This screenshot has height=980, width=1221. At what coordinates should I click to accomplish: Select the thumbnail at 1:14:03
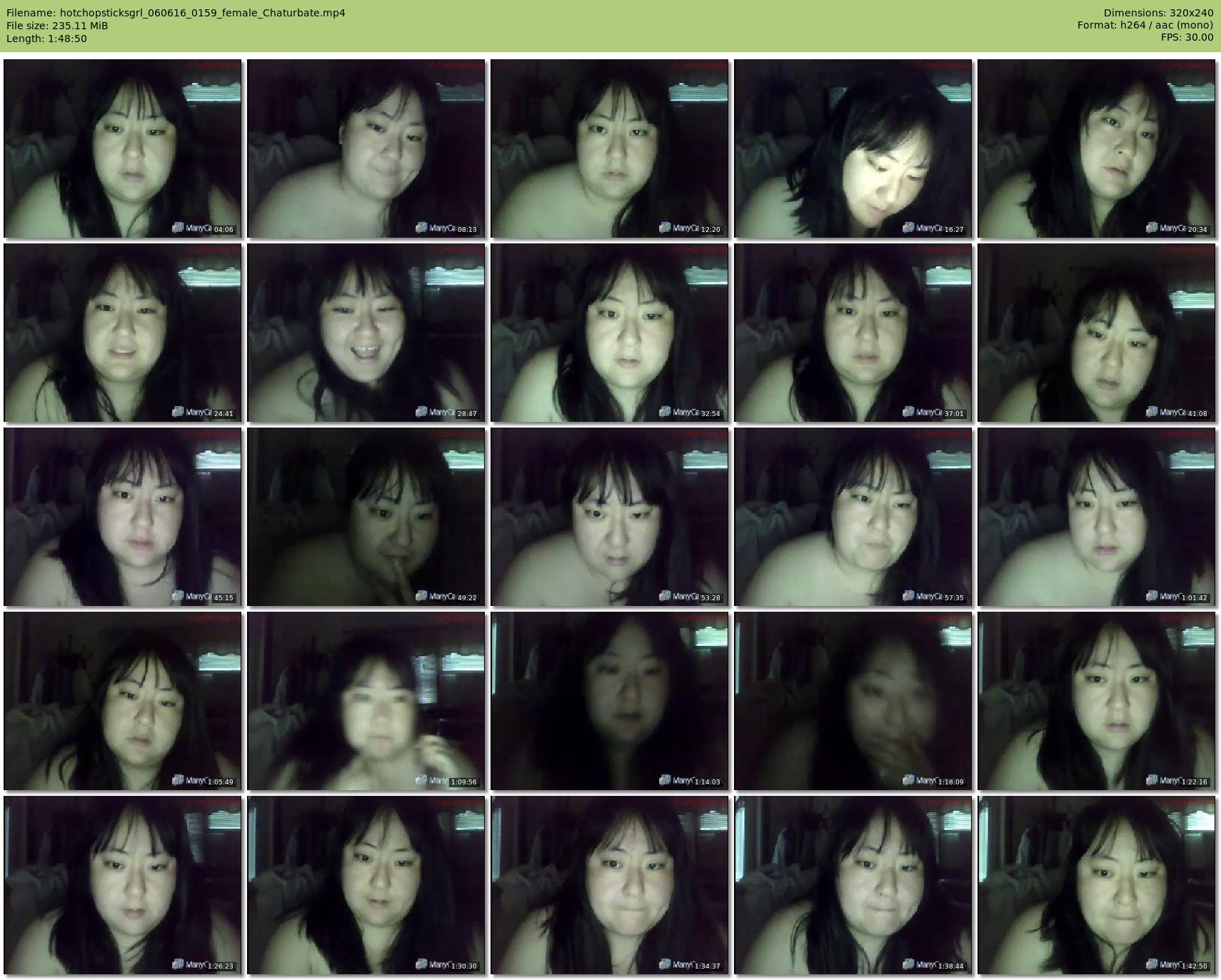pos(610,701)
